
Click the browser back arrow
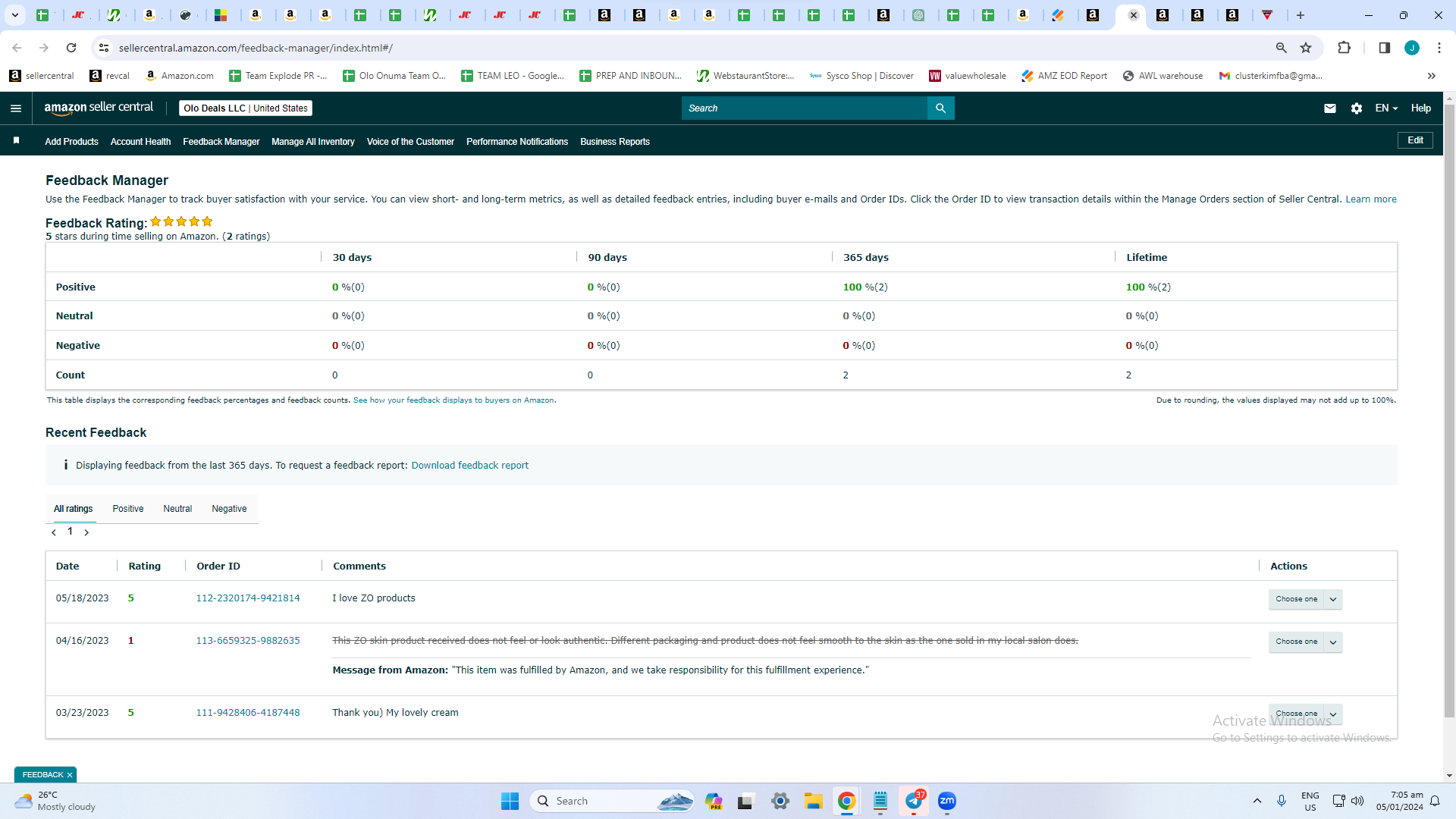17,48
